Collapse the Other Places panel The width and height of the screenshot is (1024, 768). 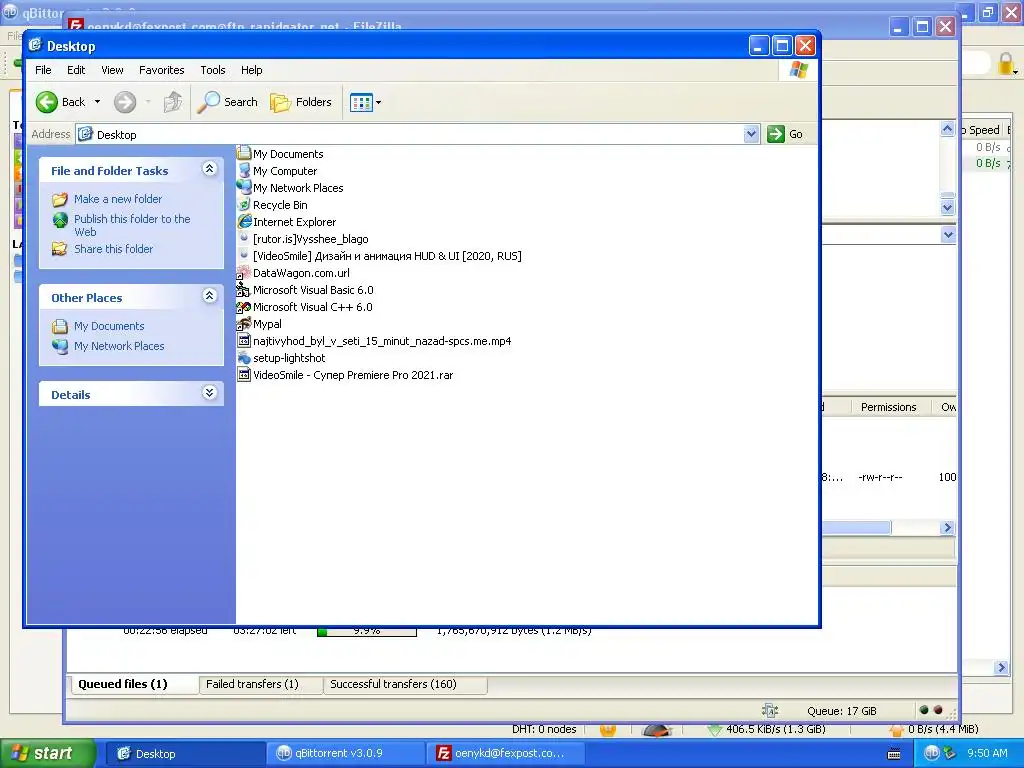(x=209, y=296)
